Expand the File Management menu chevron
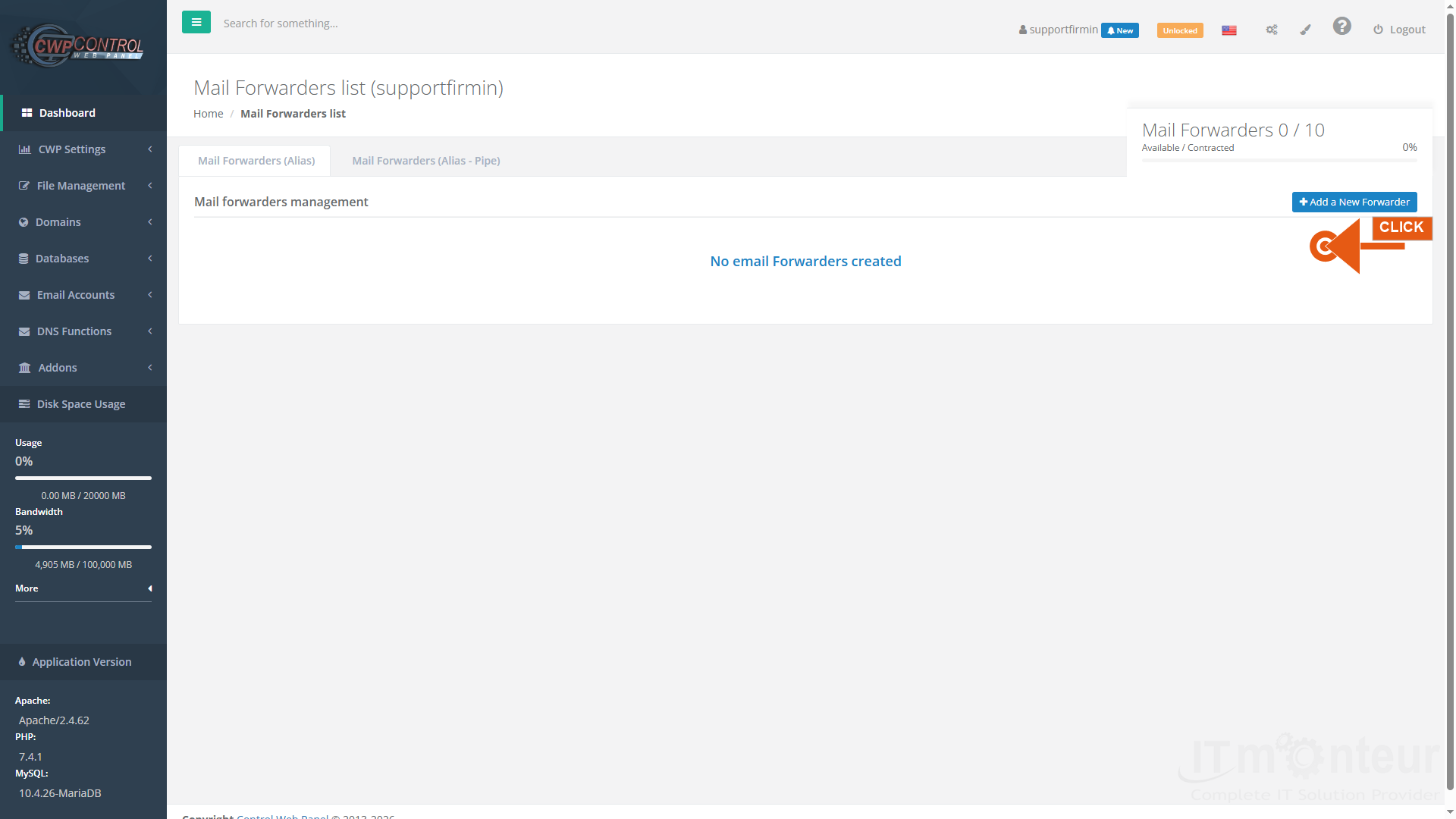The height and width of the screenshot is (819, 1456). [150, 186]
